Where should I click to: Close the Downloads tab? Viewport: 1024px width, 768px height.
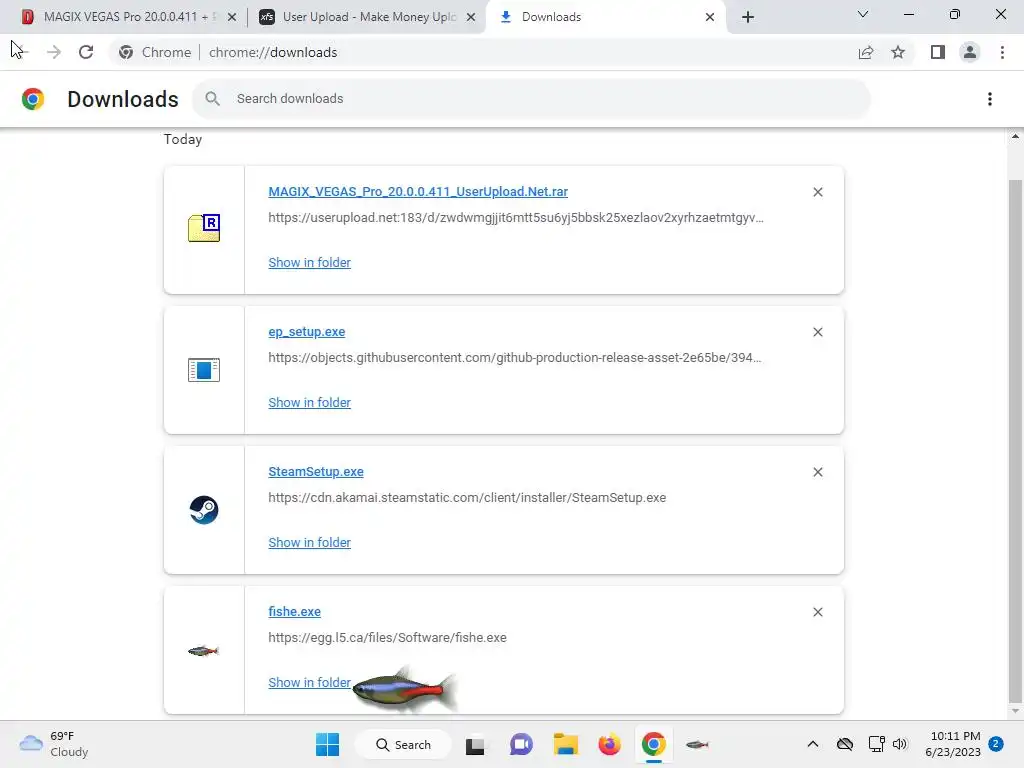point(710,18)
